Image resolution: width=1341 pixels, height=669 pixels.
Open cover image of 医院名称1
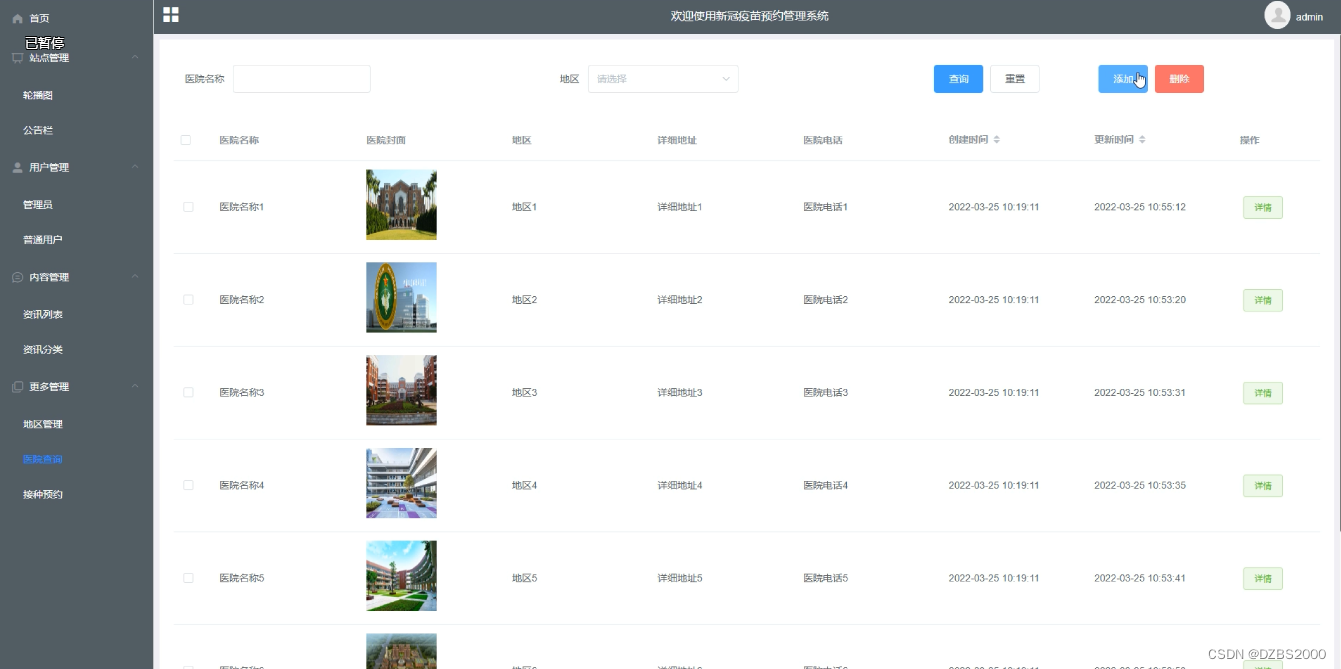401,205
